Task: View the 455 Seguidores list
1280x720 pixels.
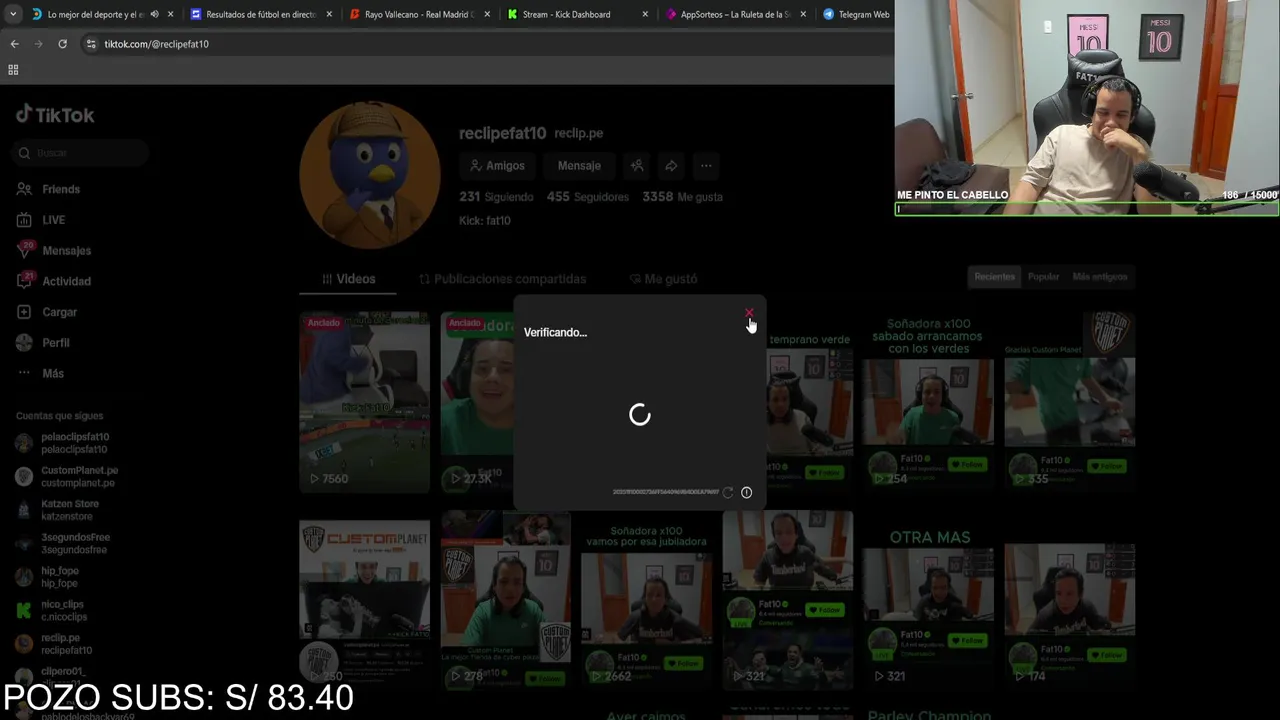Action: [x=588, y=197]
